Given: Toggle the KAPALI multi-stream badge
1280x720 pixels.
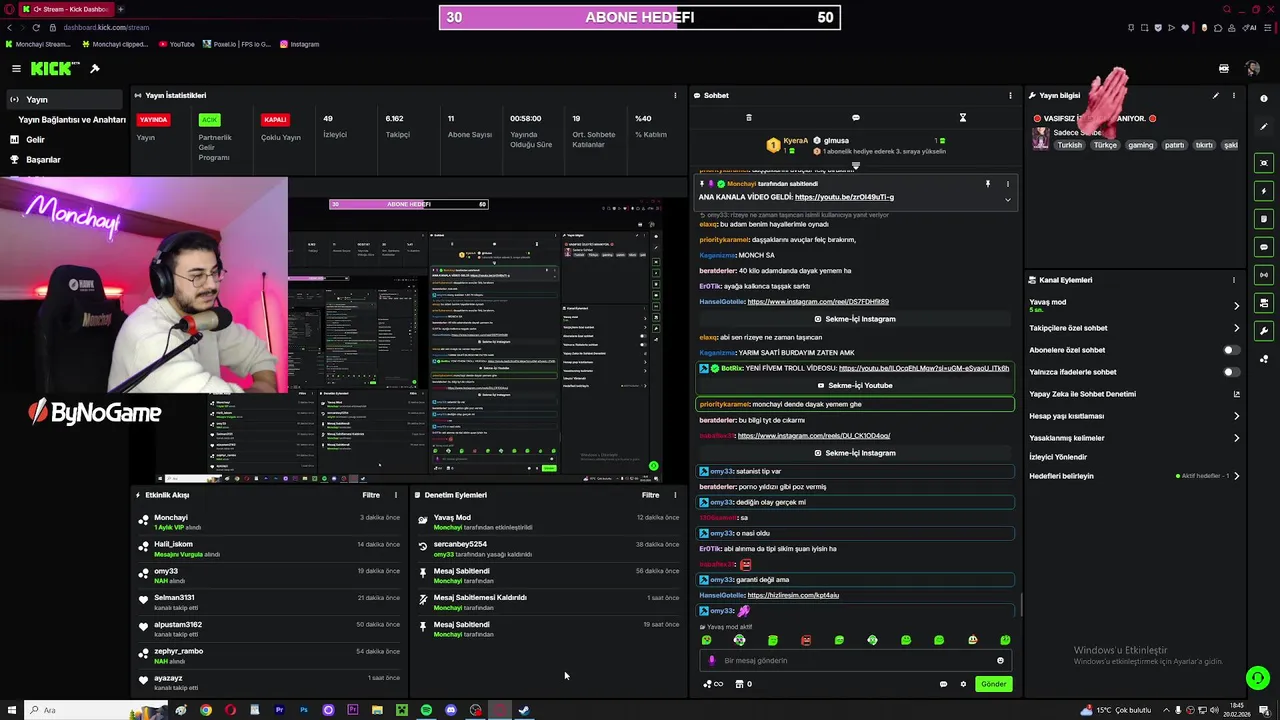Looking at the screenshot, I should (x=275, y=120).
